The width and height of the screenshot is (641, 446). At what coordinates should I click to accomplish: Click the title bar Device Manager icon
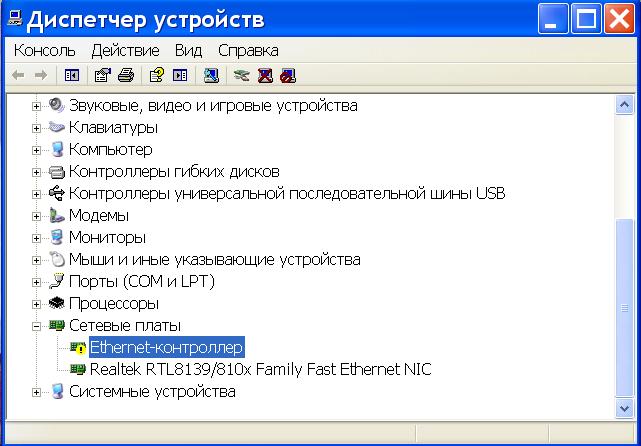pos(15,18)
